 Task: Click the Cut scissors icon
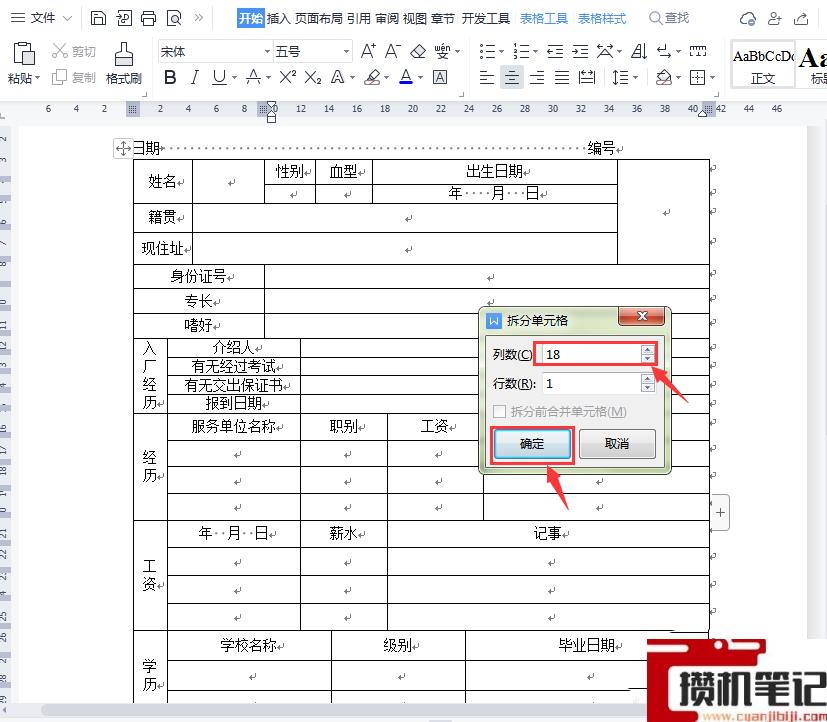pos(60,51)
